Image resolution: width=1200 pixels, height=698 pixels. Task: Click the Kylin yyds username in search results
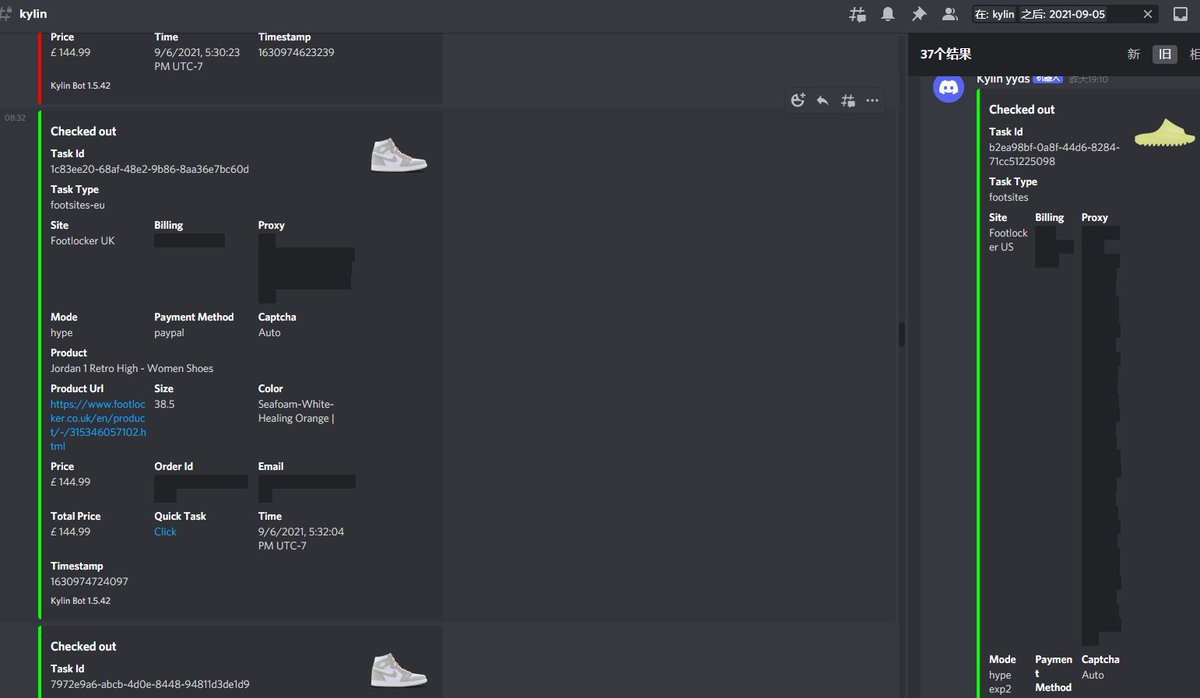coord(1003,78)
